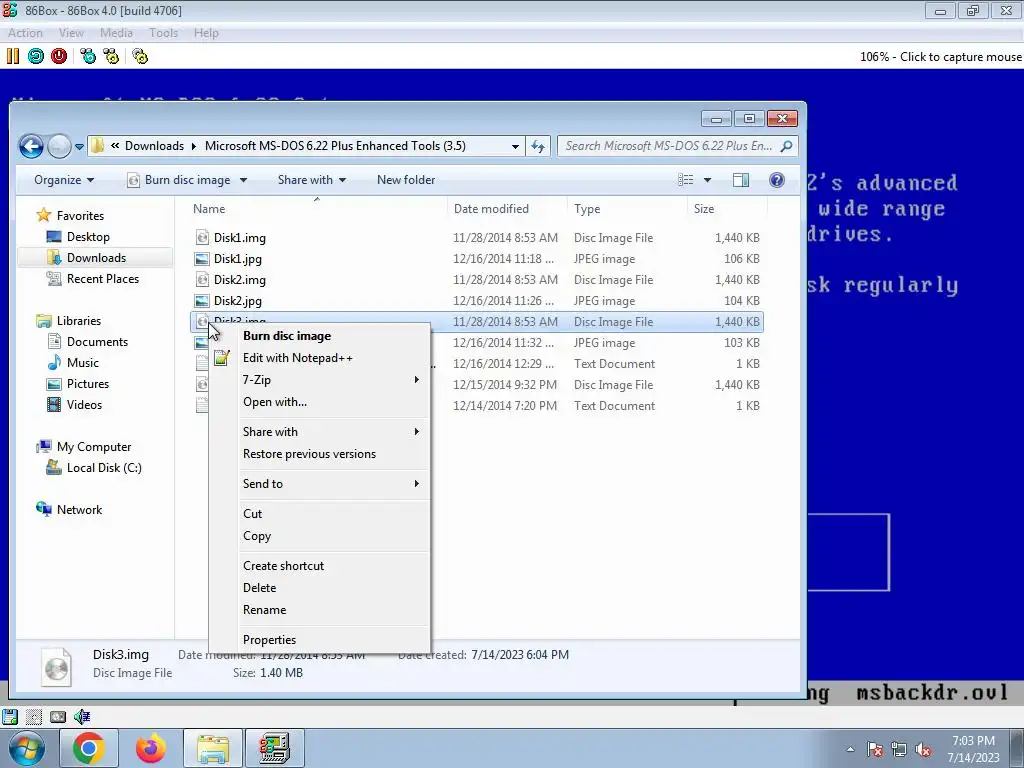This screenshot has width=1024, height=768.
Task: Click the sound speaker icon in status bar
Action: click(82, 716)
